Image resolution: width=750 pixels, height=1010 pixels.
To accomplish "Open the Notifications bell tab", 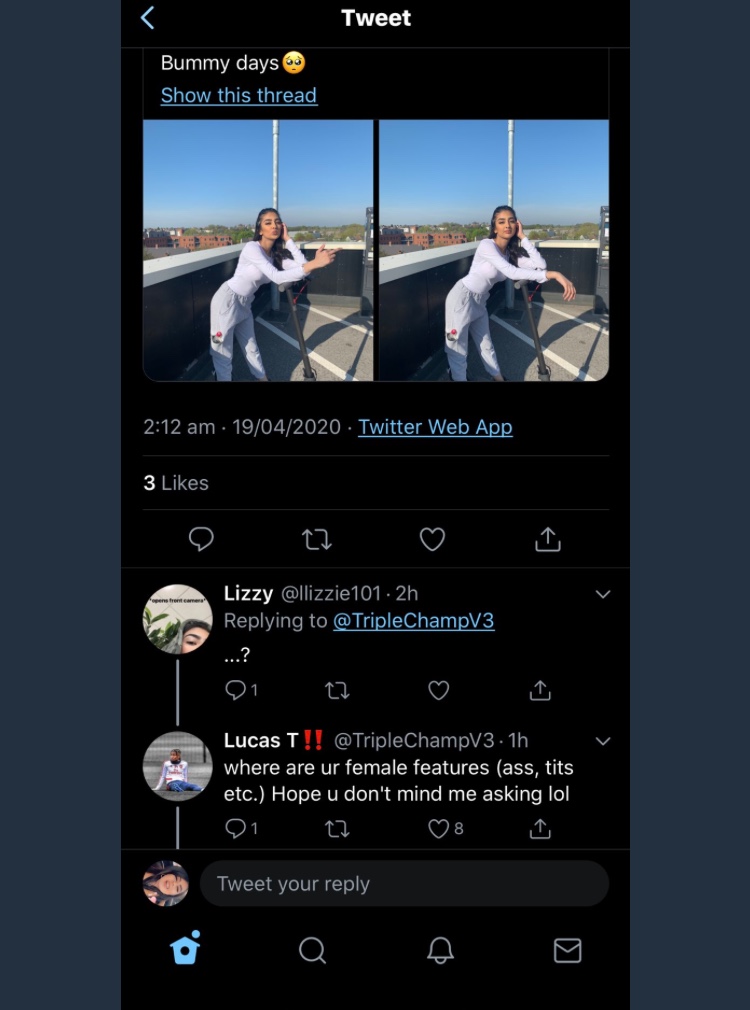I will point(440,949).
